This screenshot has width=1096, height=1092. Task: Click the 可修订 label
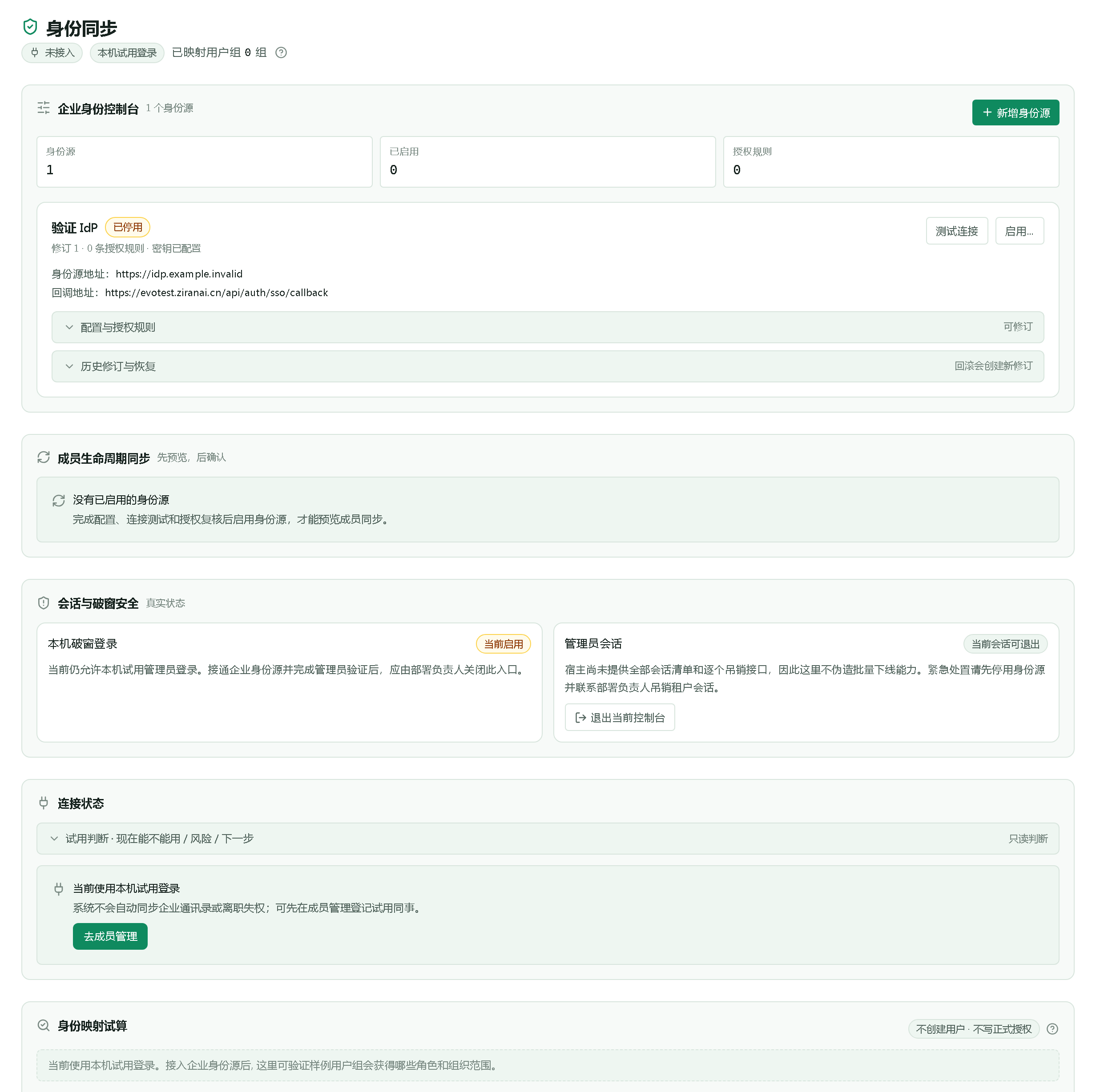pyautogui.click(x=1018, y=327)
